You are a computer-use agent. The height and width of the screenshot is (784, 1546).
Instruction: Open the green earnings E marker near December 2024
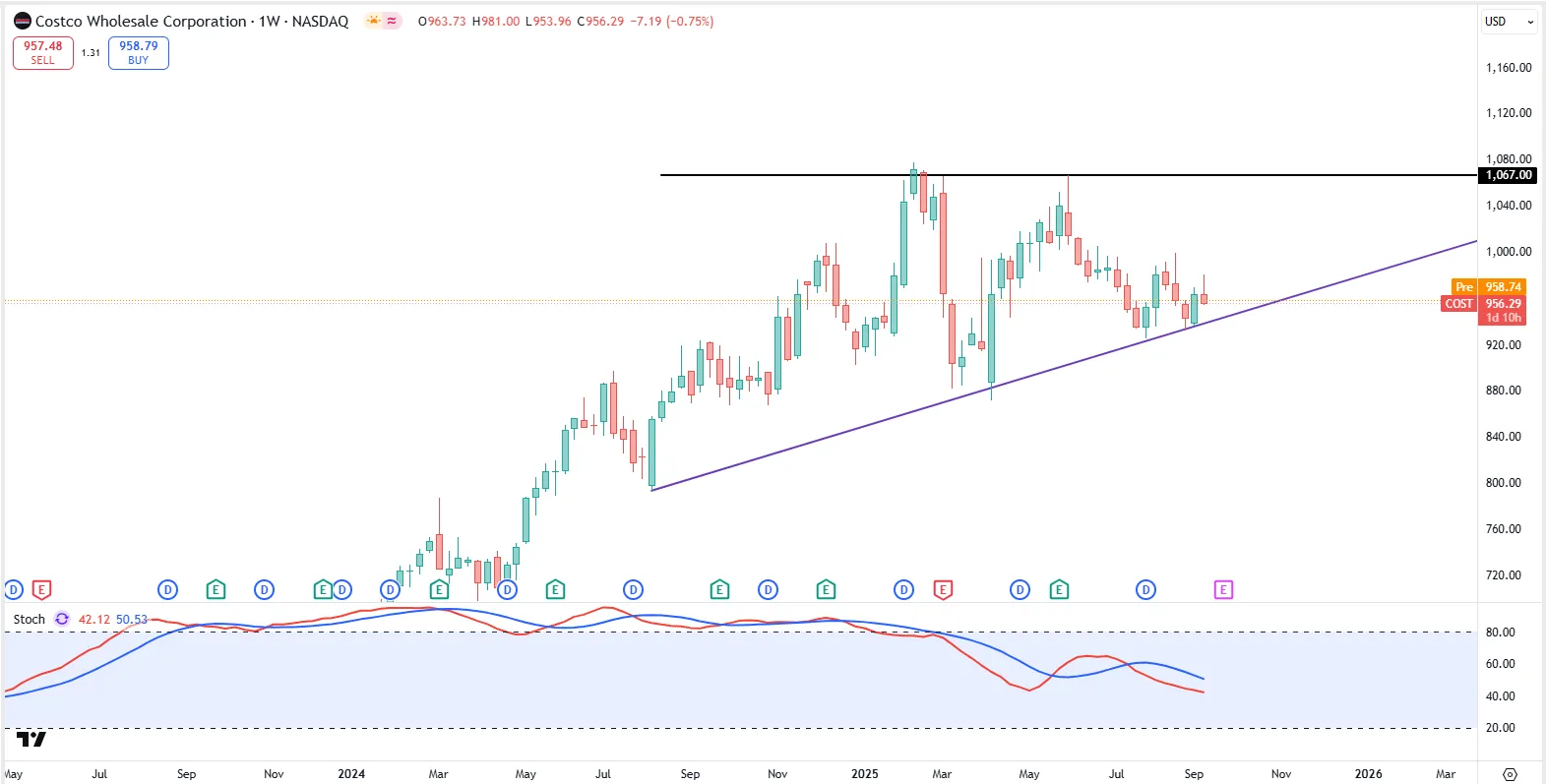pos(826,590)
